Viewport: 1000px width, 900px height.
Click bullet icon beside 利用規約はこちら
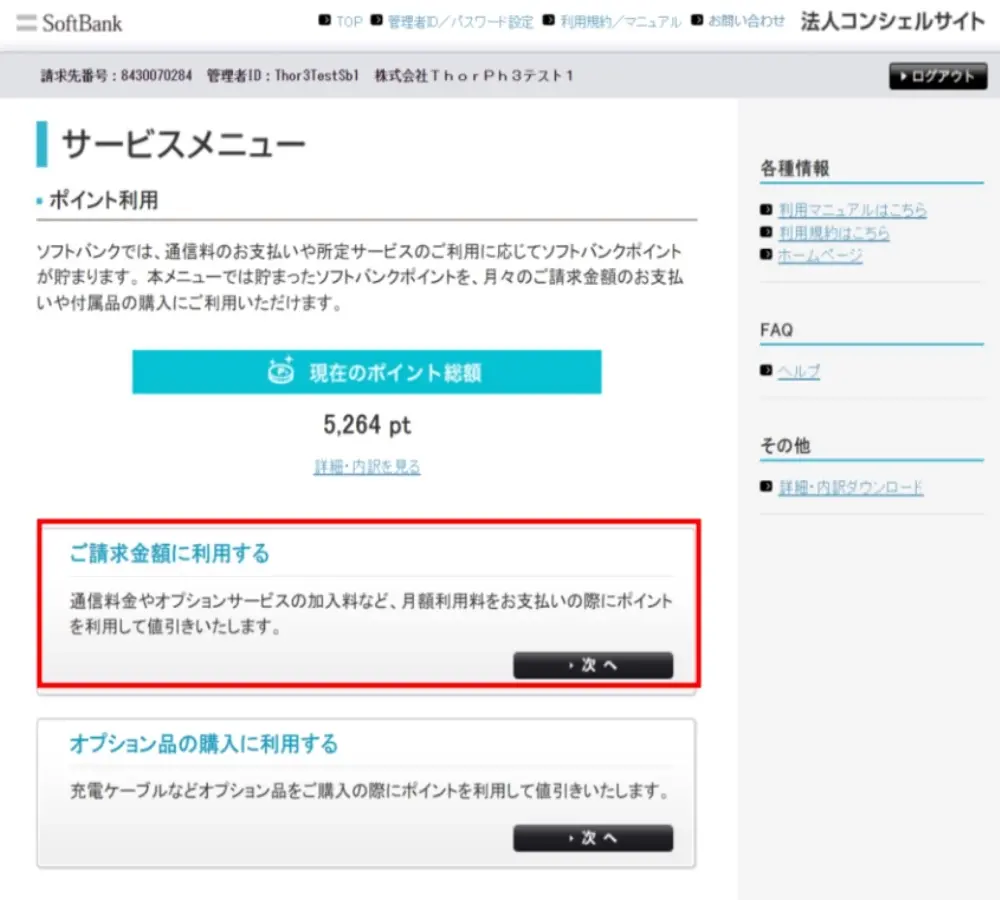coord(766,232)
